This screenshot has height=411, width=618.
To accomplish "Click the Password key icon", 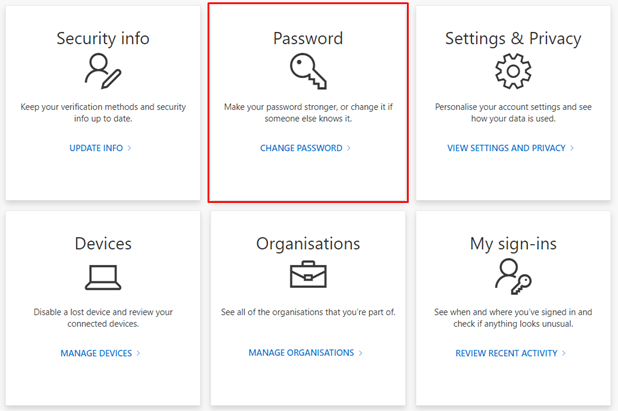I will 308,71.
